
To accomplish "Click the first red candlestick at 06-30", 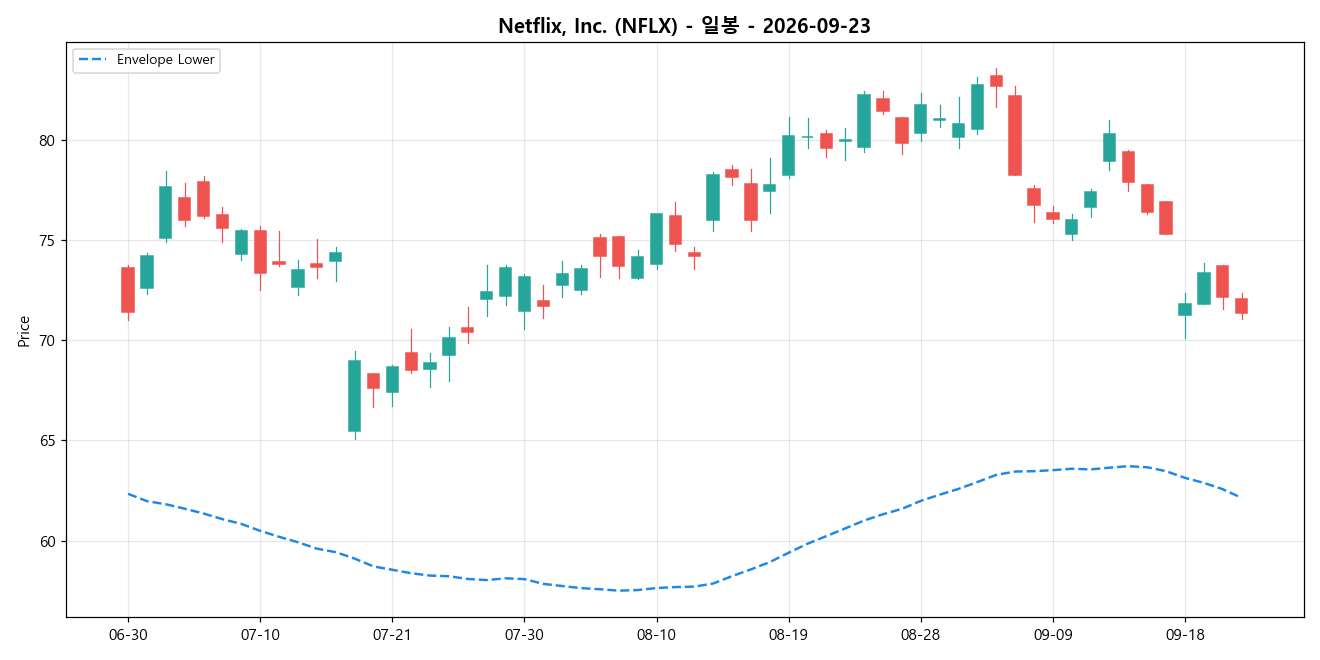I will coord(128,290).
